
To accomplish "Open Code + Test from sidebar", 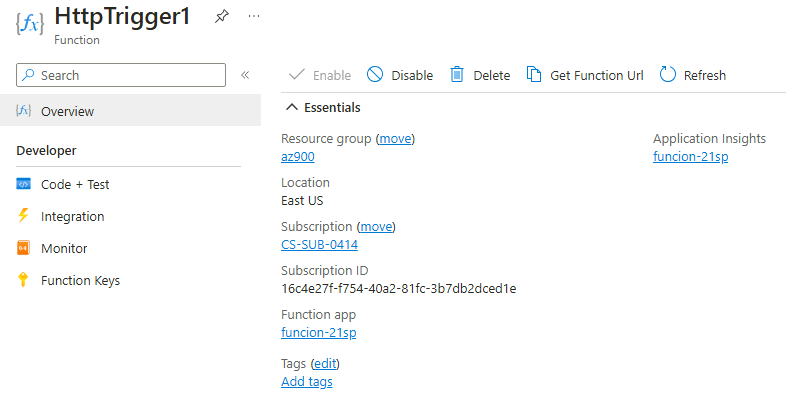I will click(75, 184).
